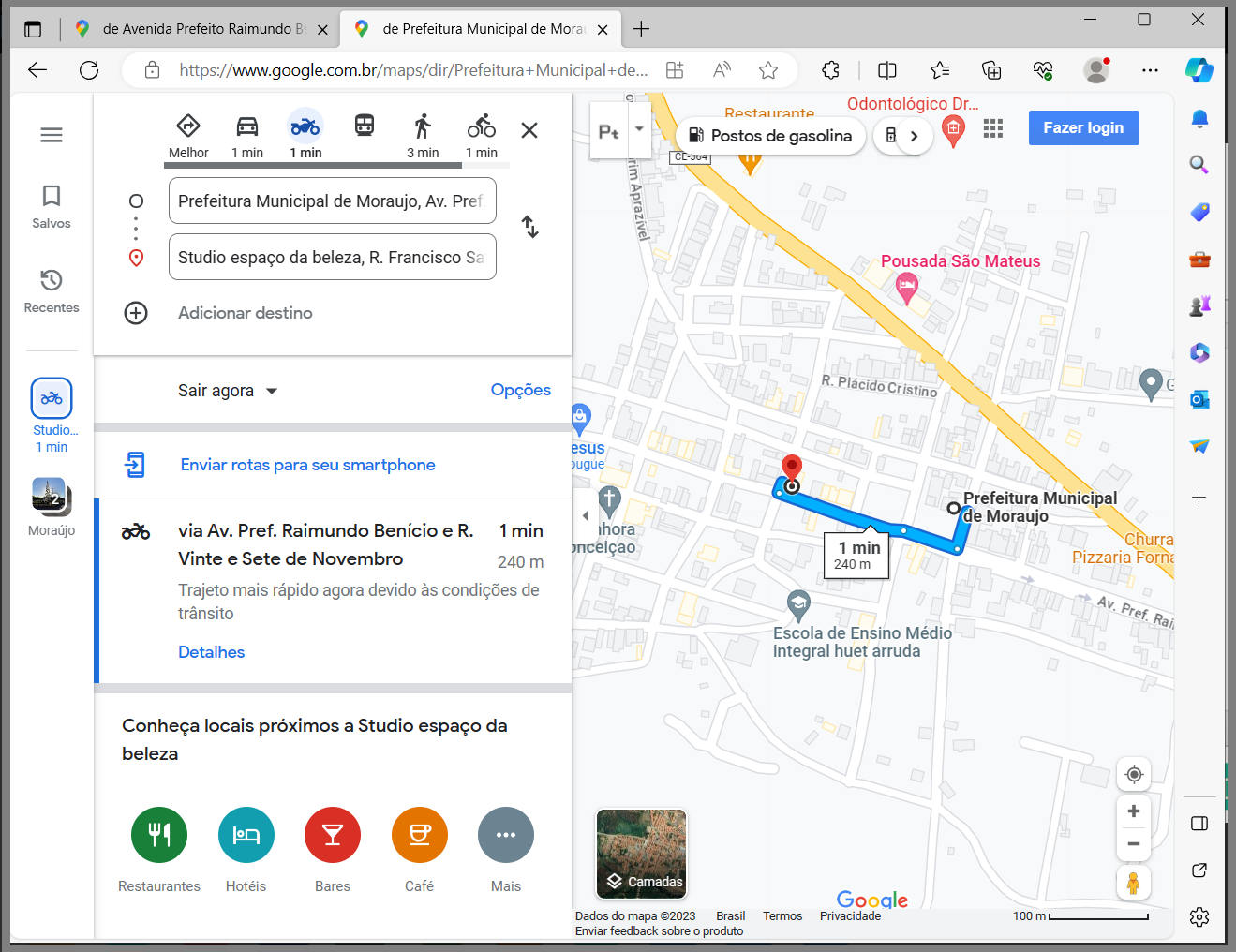Open Detalhes of the route
The image size is (1236, 952).
(x=212, y=652)
